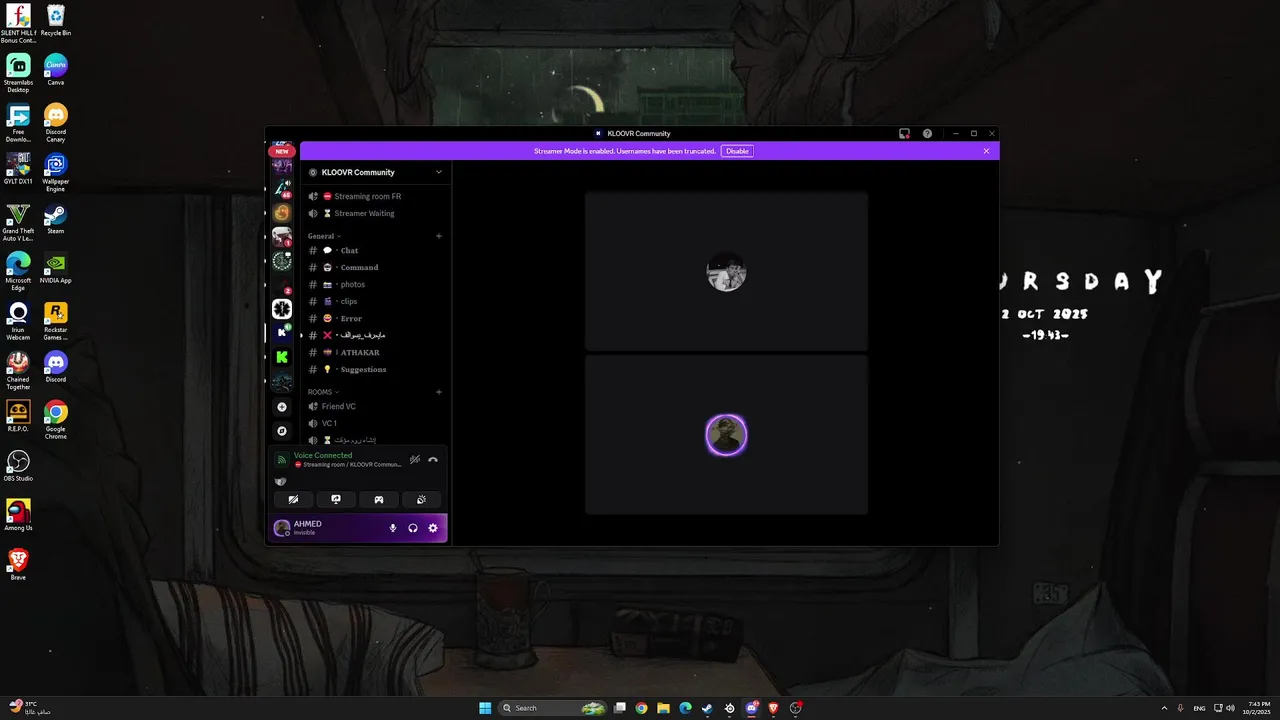Open NVIDIA App desktop icon

[56, 268]
